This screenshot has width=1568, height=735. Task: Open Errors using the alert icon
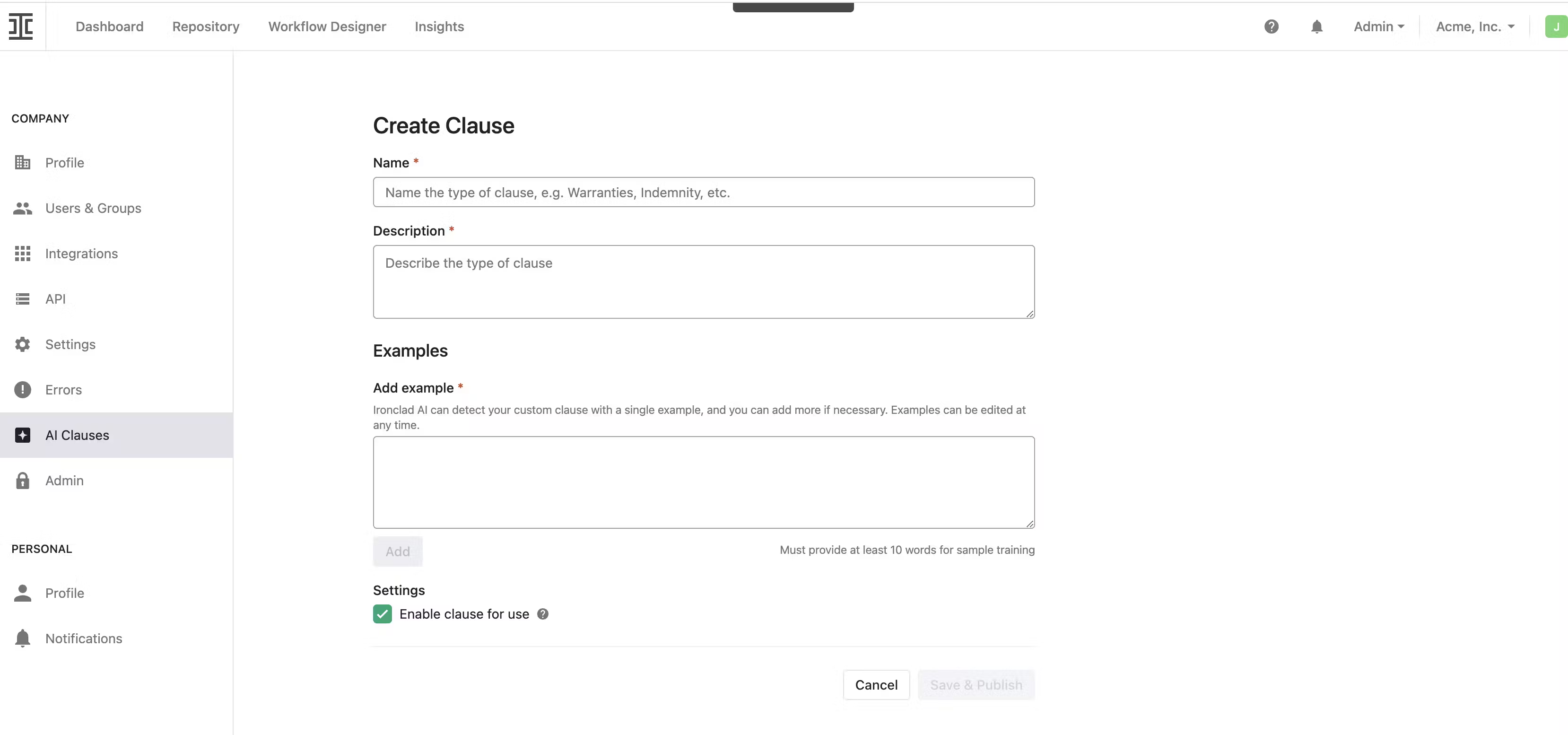[23, 389]
